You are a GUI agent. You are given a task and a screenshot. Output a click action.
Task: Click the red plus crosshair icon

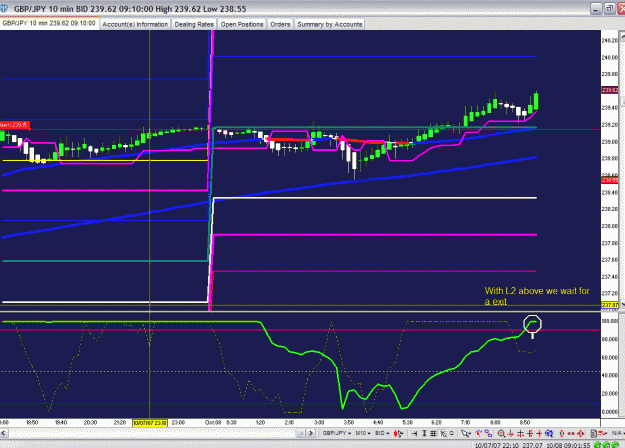click(x=539, y=433)
